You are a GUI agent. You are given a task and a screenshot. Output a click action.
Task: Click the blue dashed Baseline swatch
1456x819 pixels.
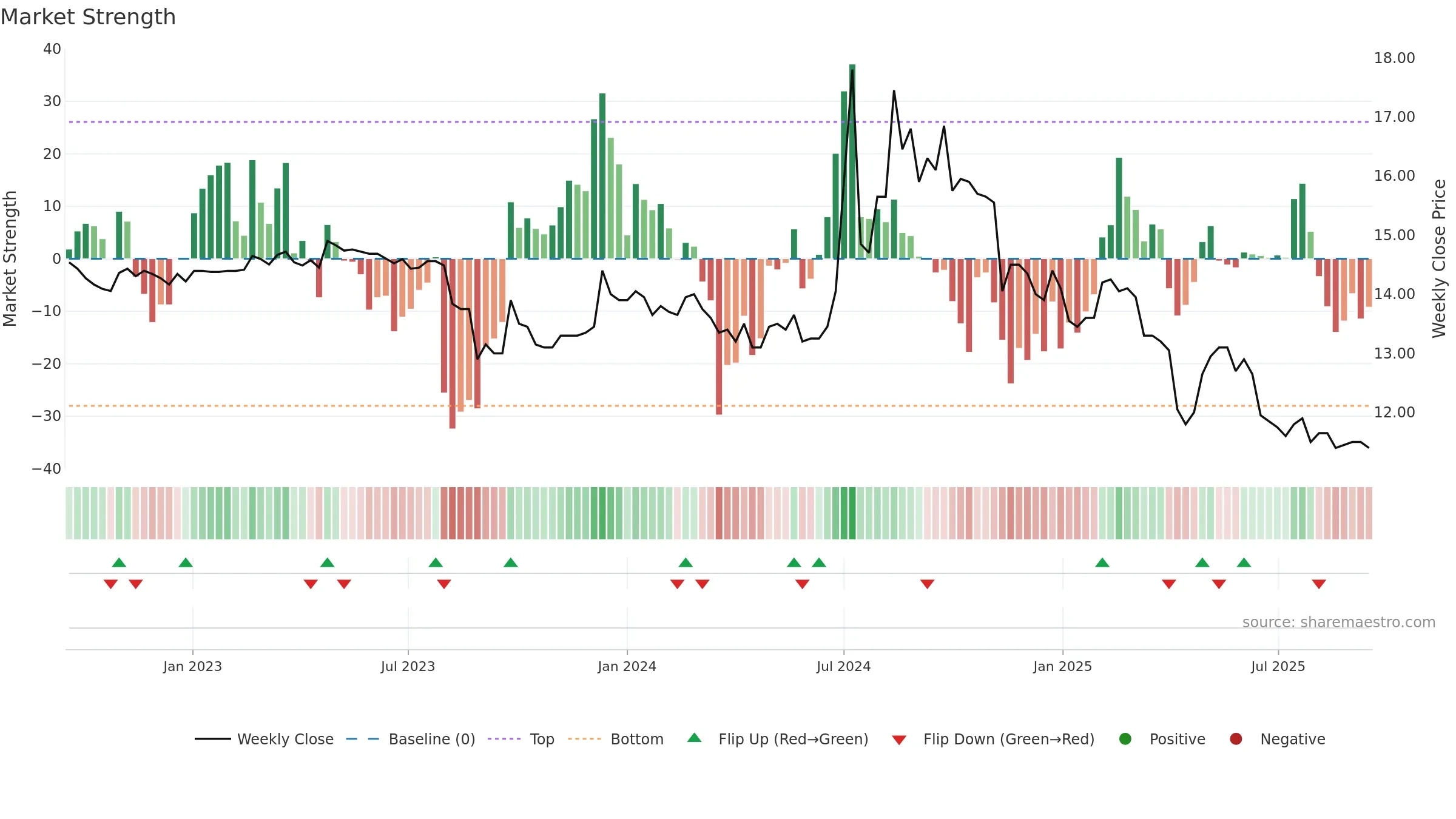[363, 739]
